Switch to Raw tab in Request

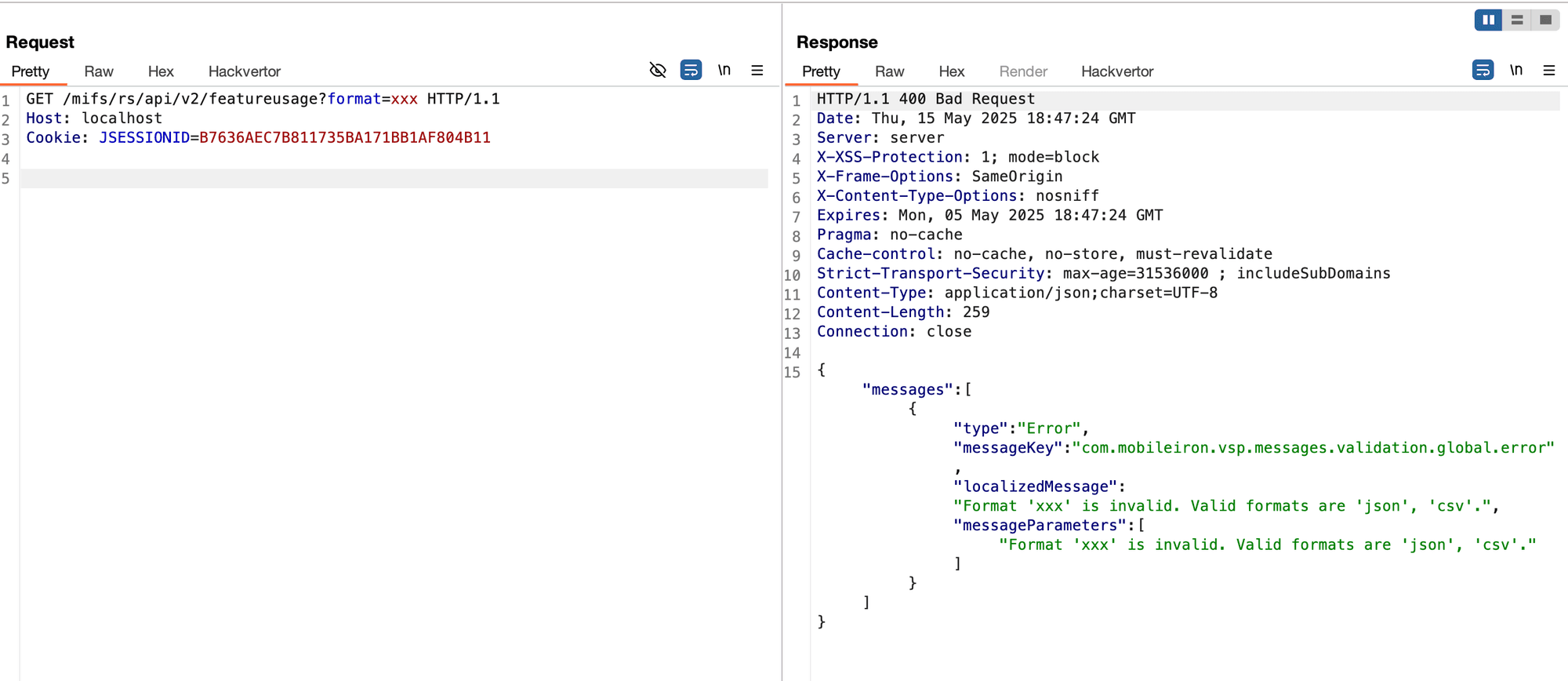pos(99,71)
